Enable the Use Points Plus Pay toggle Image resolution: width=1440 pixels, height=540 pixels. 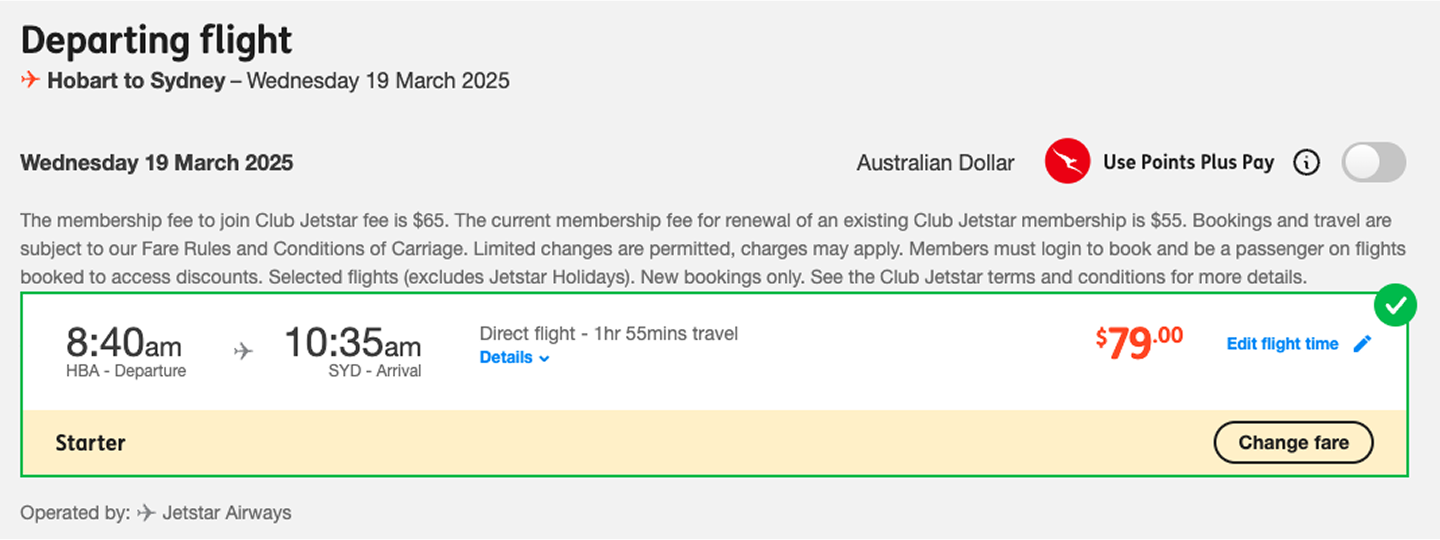point(1373,162)
